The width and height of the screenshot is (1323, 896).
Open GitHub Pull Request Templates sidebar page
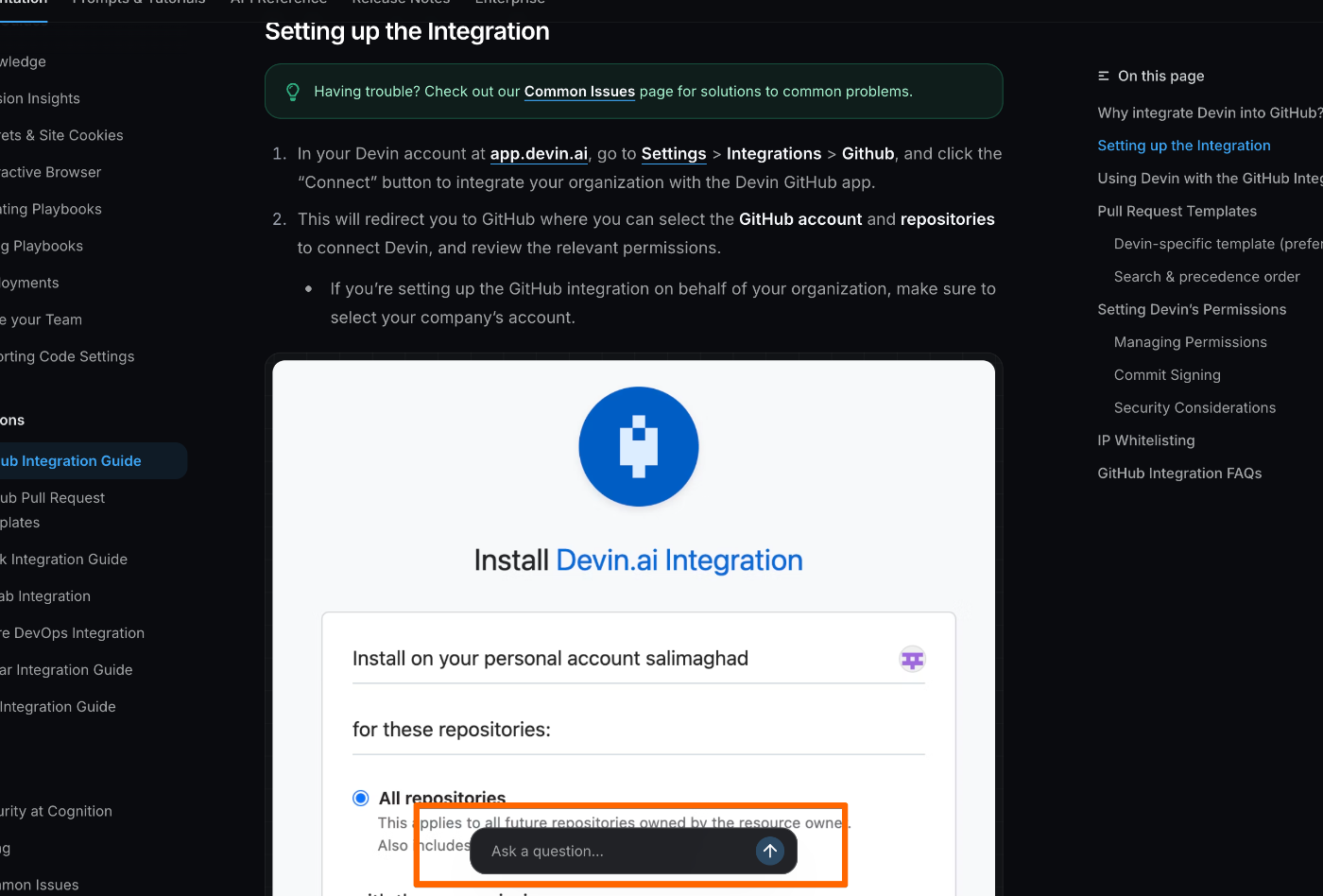(x=52, y=510)
